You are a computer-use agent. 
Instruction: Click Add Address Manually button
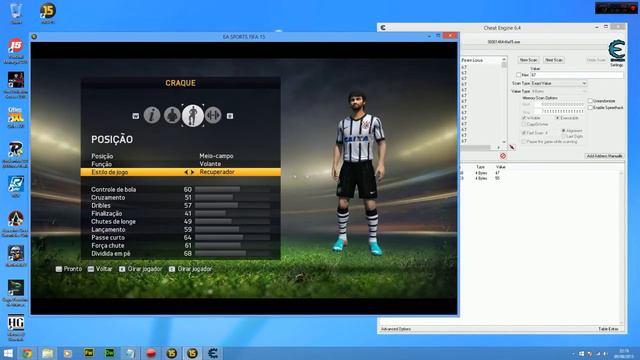[604, 156]
